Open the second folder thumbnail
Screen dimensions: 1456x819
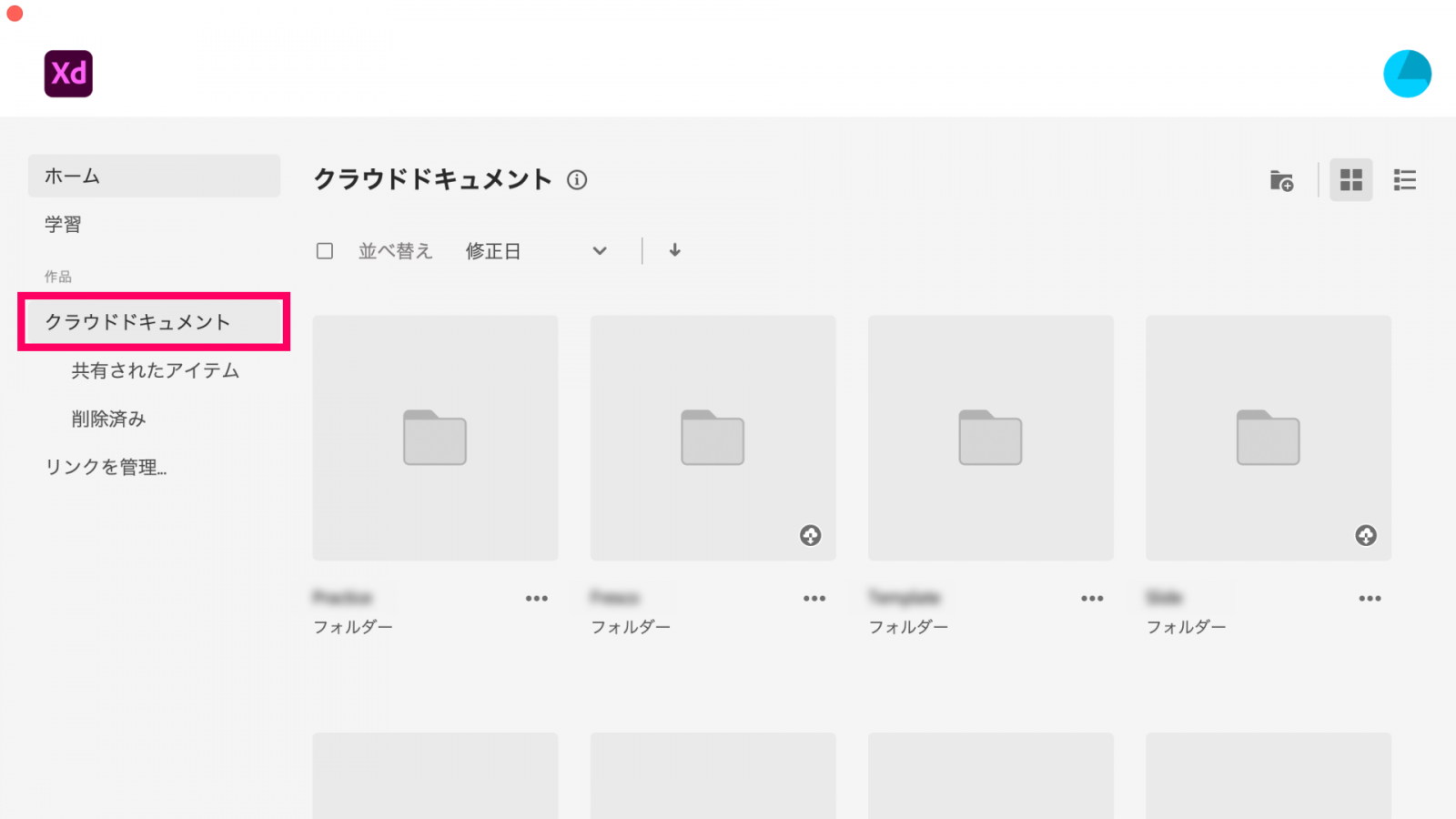point(713,438)
